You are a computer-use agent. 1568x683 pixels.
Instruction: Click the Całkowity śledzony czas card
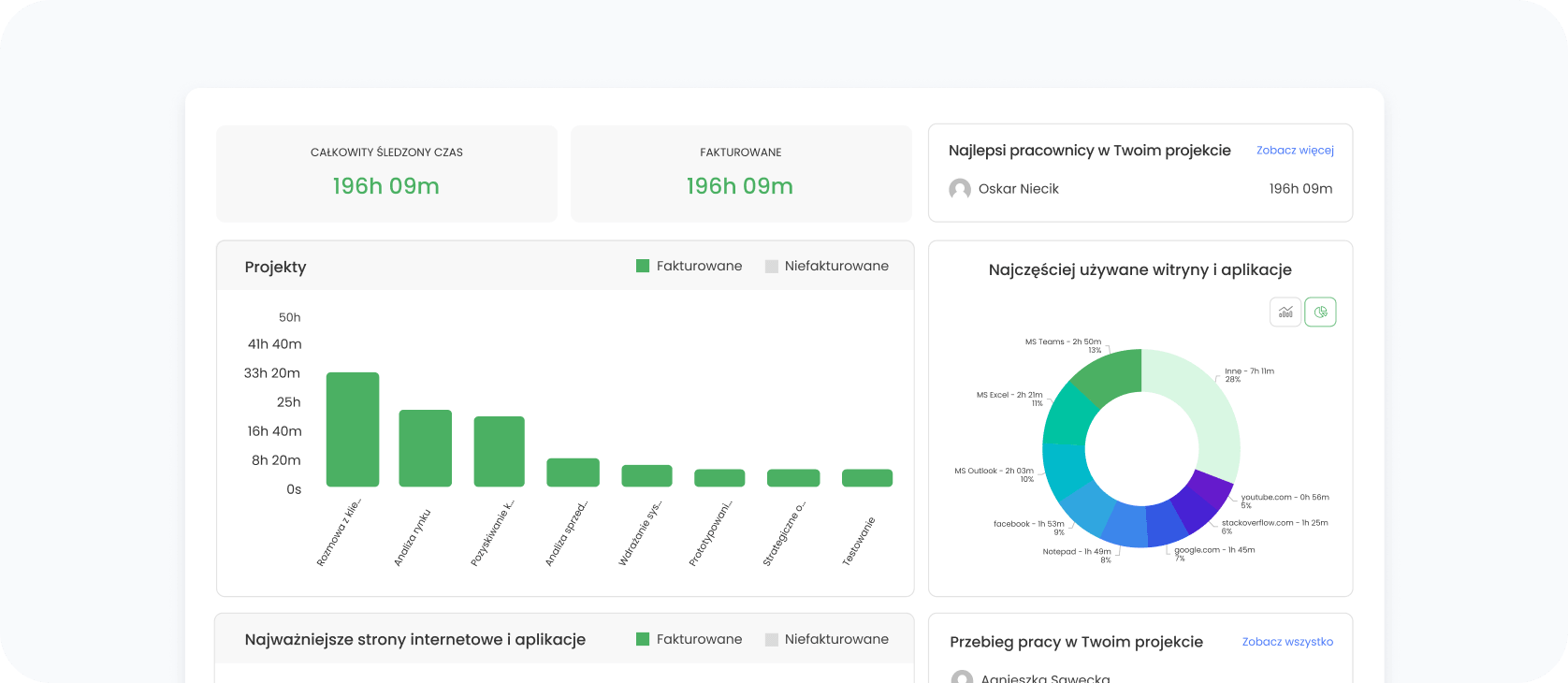click(386, 174)
